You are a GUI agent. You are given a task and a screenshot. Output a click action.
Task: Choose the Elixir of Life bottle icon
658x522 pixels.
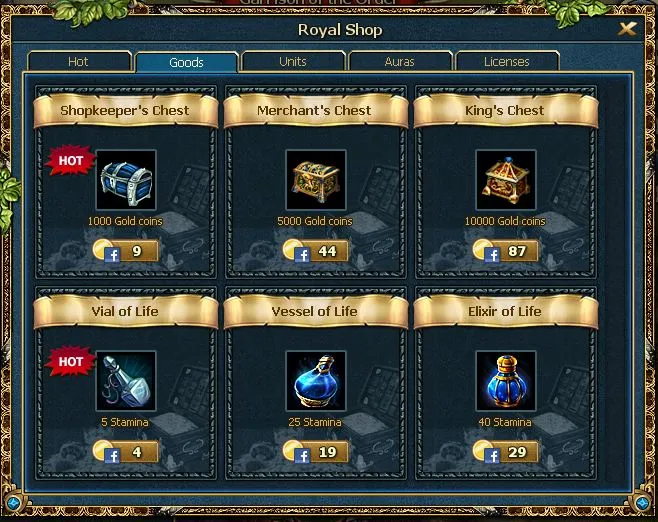click(506, 381)
